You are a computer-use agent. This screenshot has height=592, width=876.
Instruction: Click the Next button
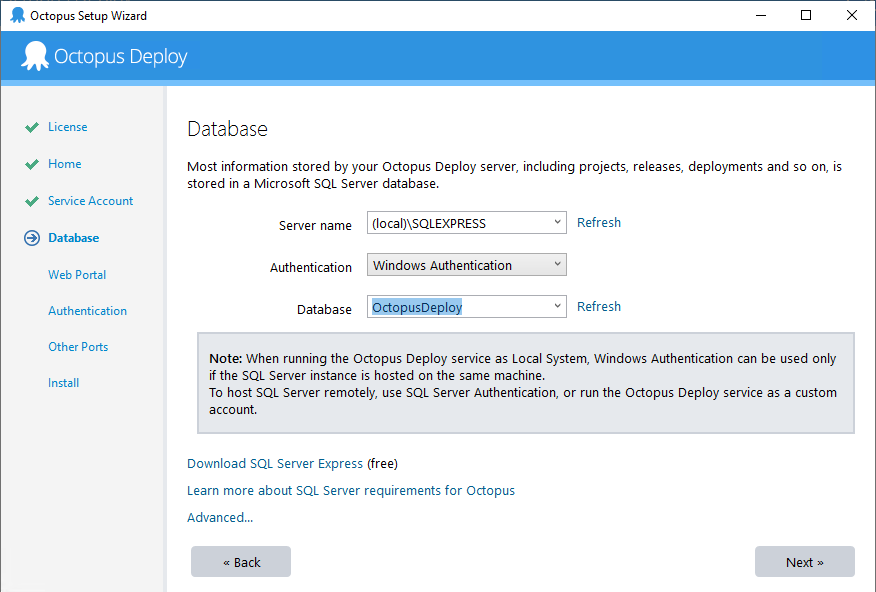click(x=804, y=562)
